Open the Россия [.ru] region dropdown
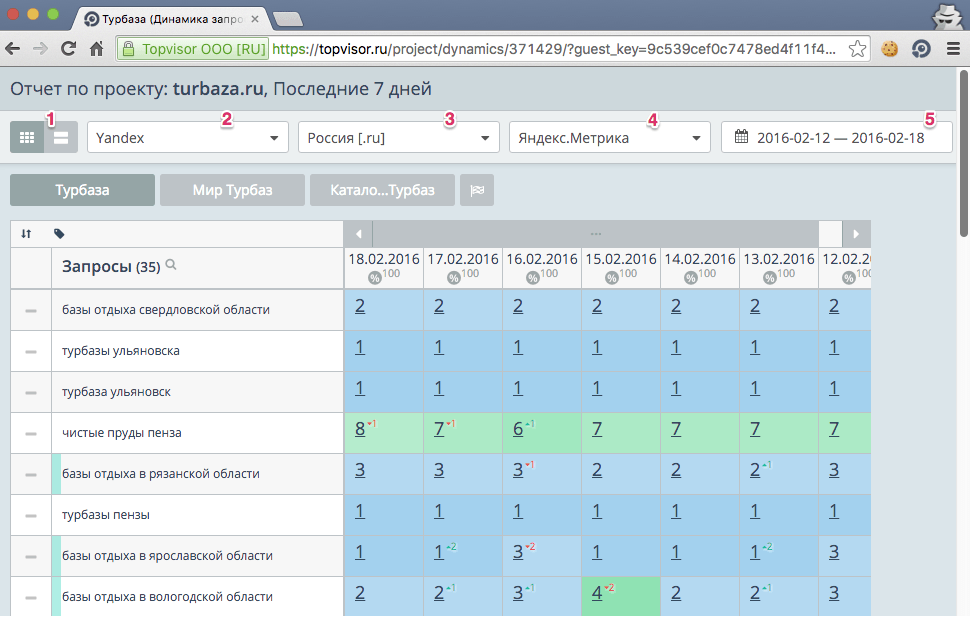The height and width of the screenshot is (617, 970). pyautogui.click(x=399, y=137)
